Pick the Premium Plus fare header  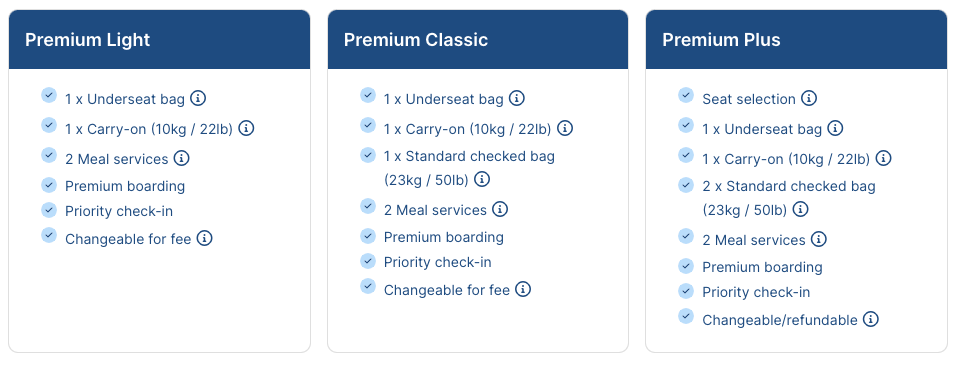click(x=796, y=40)
